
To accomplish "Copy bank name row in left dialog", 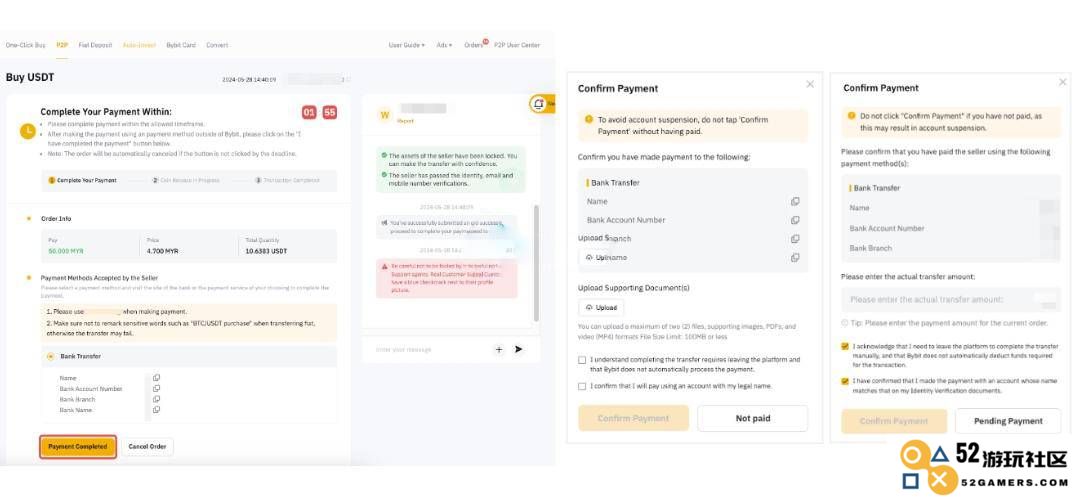I will point(795,258).
